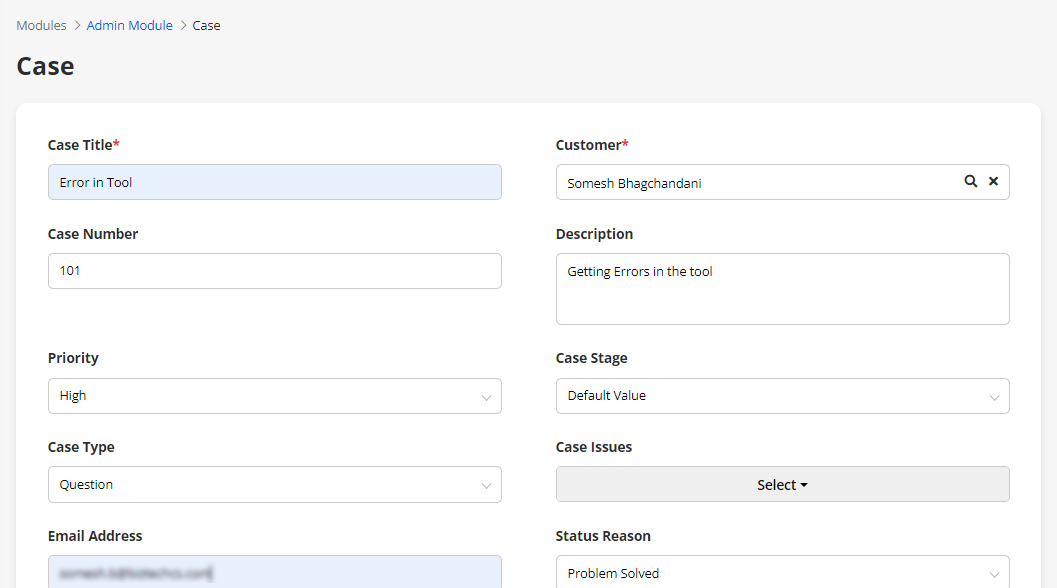Click the Case page heading
This screenshot has width=1057, height=588.
click(45, 66)
